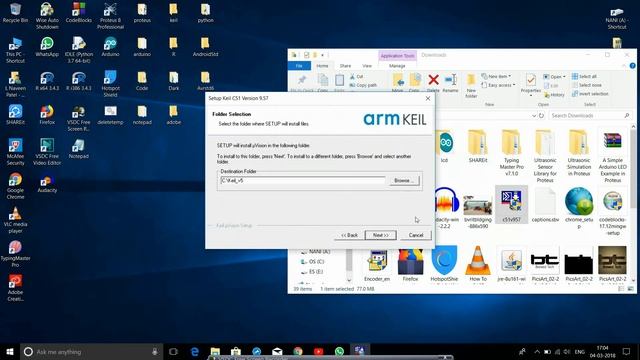This screenshot has height=360, width=640.
Task: Click Rename icon in Explorer ribbon
Action: 451,83
